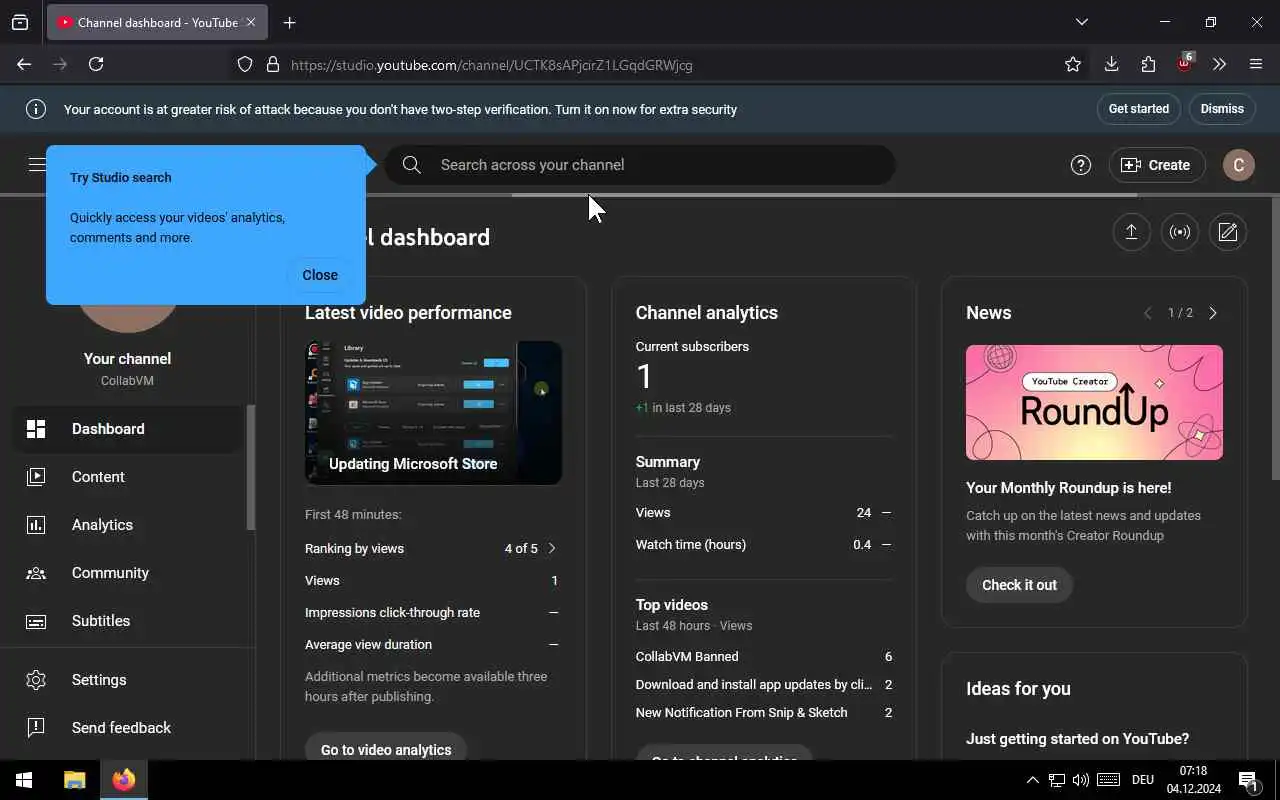Click the Create button
The image size is (1280, 800).
pyautogui.click(x=1156, y=165)
